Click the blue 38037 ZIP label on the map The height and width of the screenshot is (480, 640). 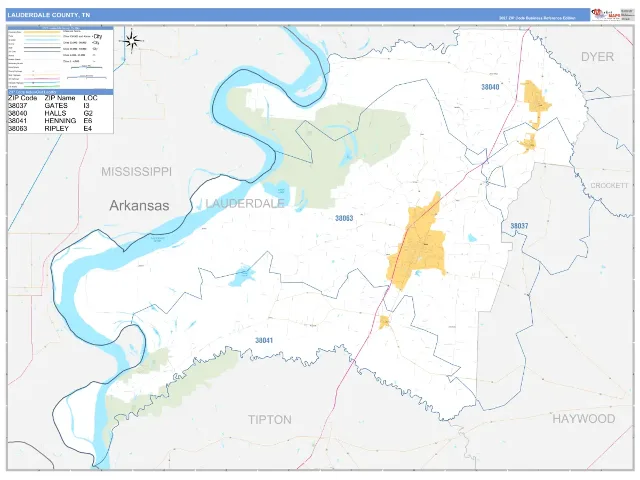[x=519, y=226]
